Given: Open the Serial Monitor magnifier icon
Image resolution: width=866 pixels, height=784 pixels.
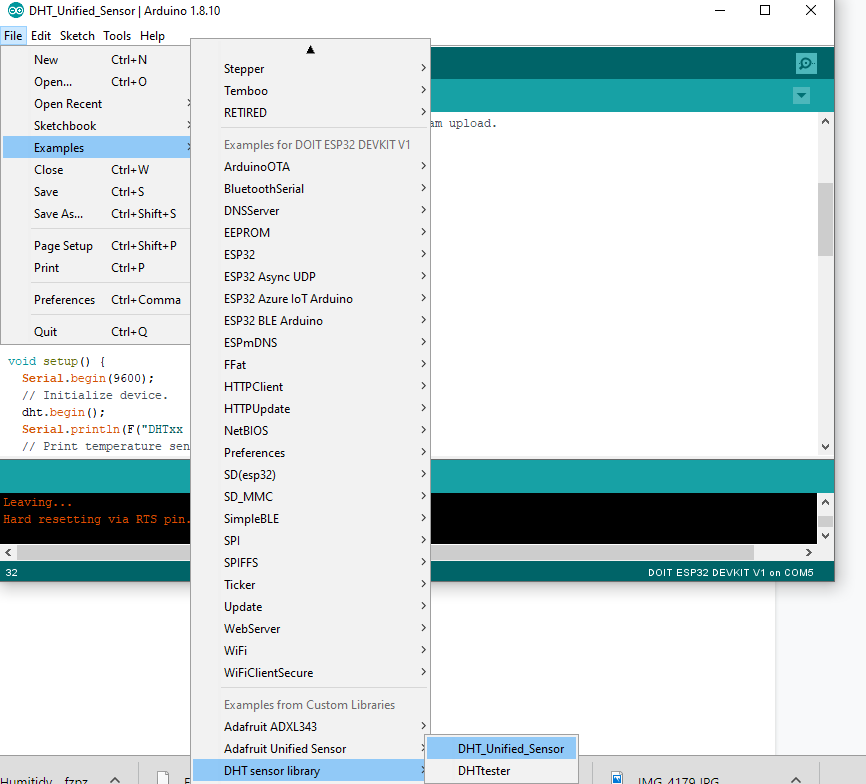Looking at the screenshot, I should 806,63.
